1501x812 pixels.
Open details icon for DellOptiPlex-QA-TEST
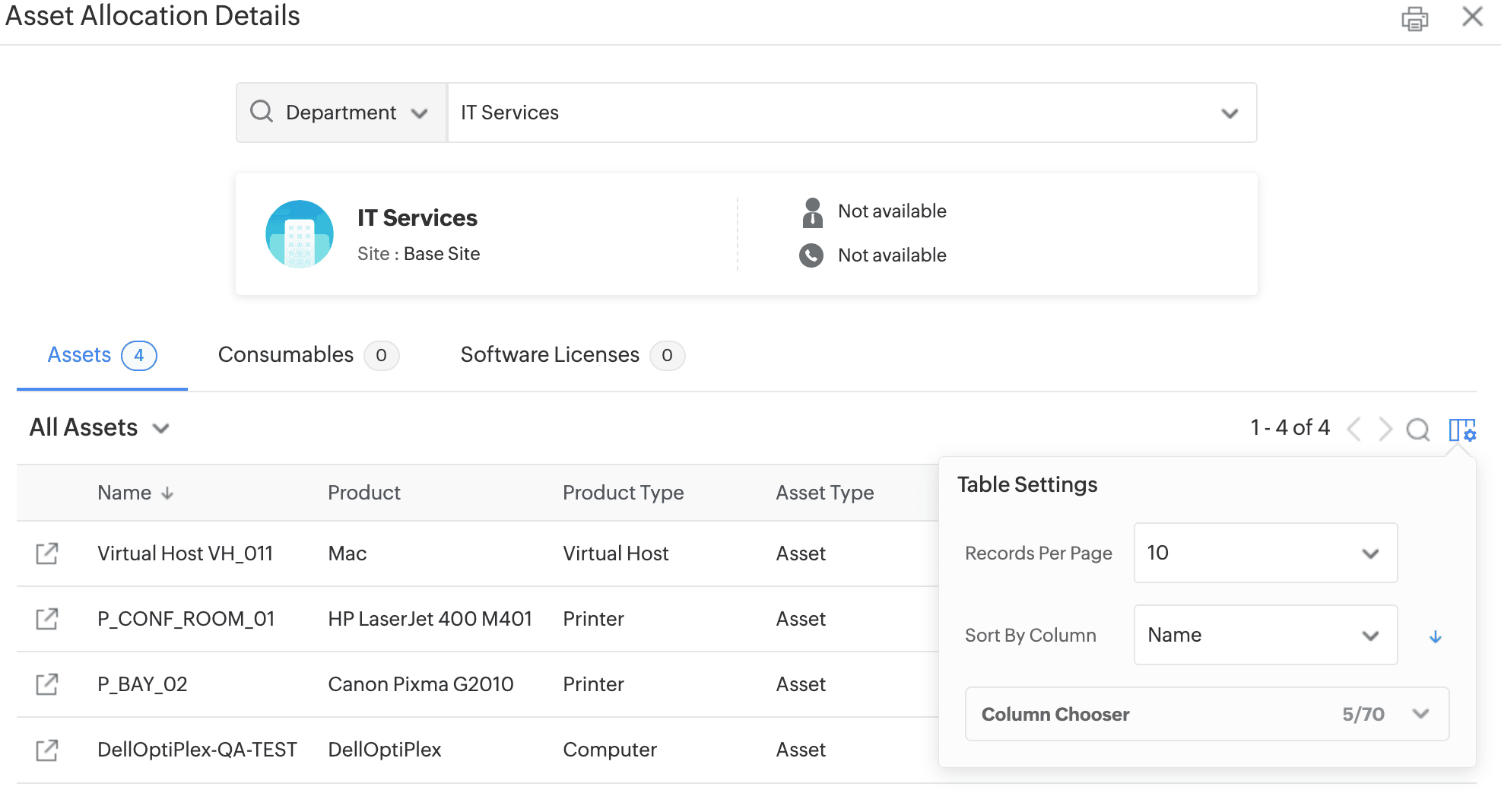coord(47,750)
